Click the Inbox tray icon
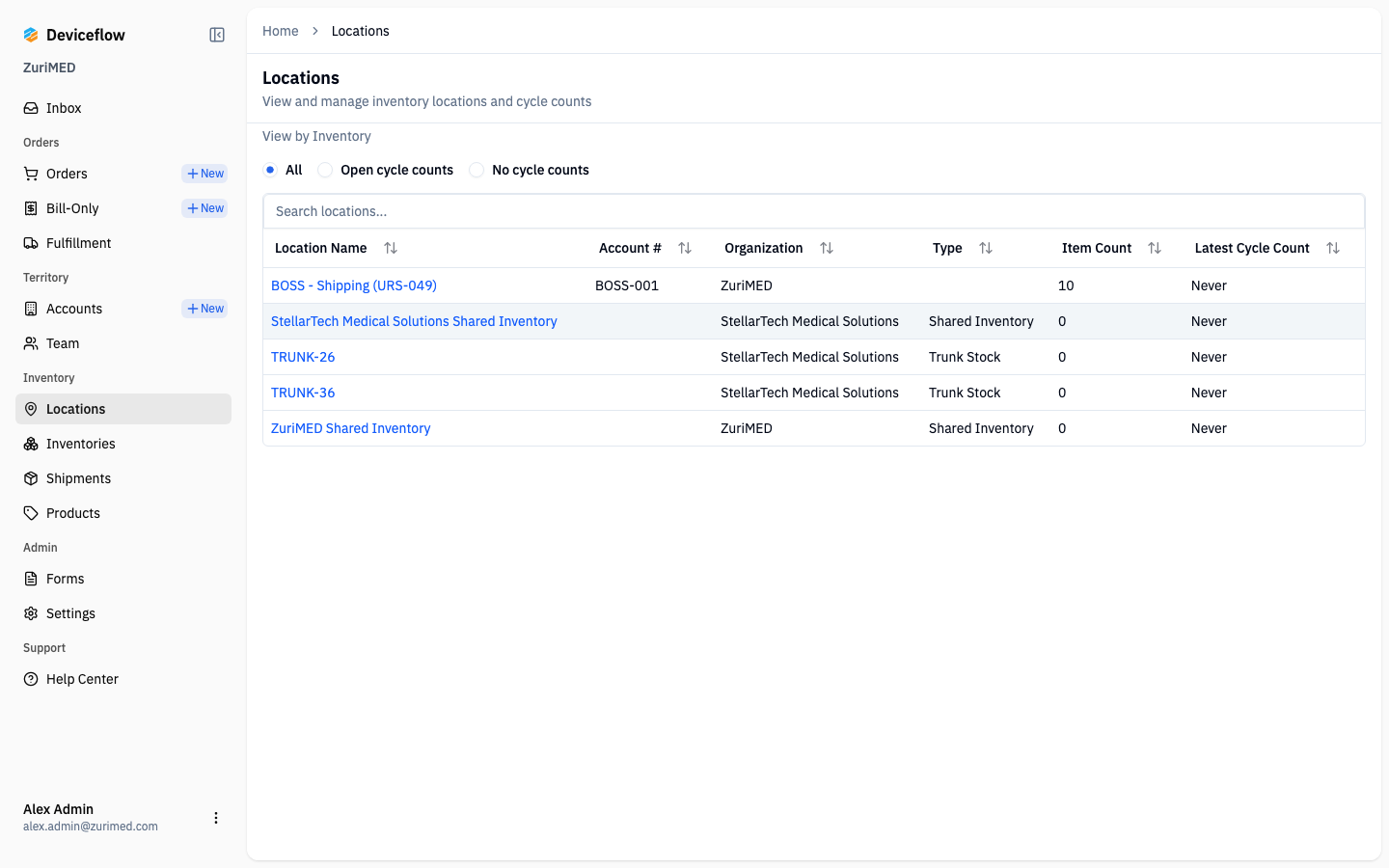This screenshot has width=1389, height=868. (x=31, y=108)
